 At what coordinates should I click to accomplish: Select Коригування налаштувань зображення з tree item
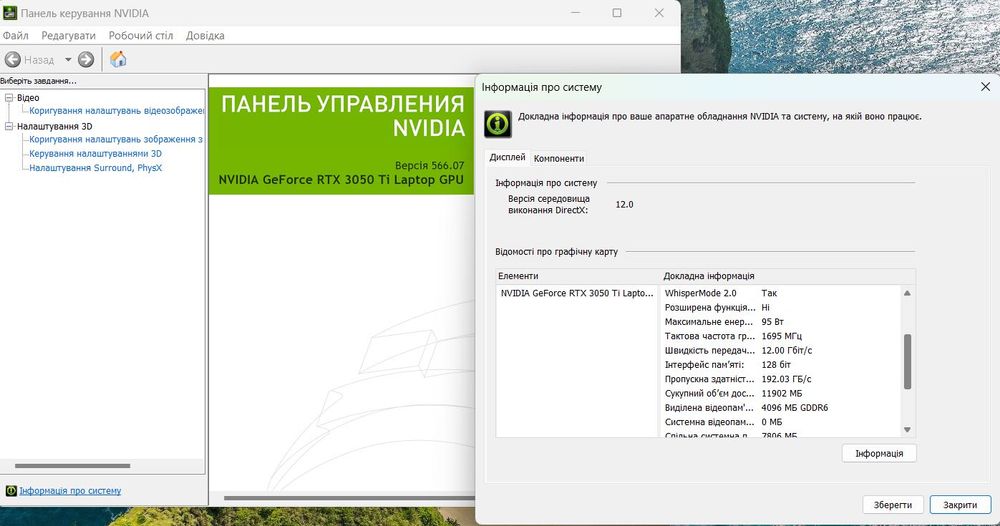(x=116, y=139)
